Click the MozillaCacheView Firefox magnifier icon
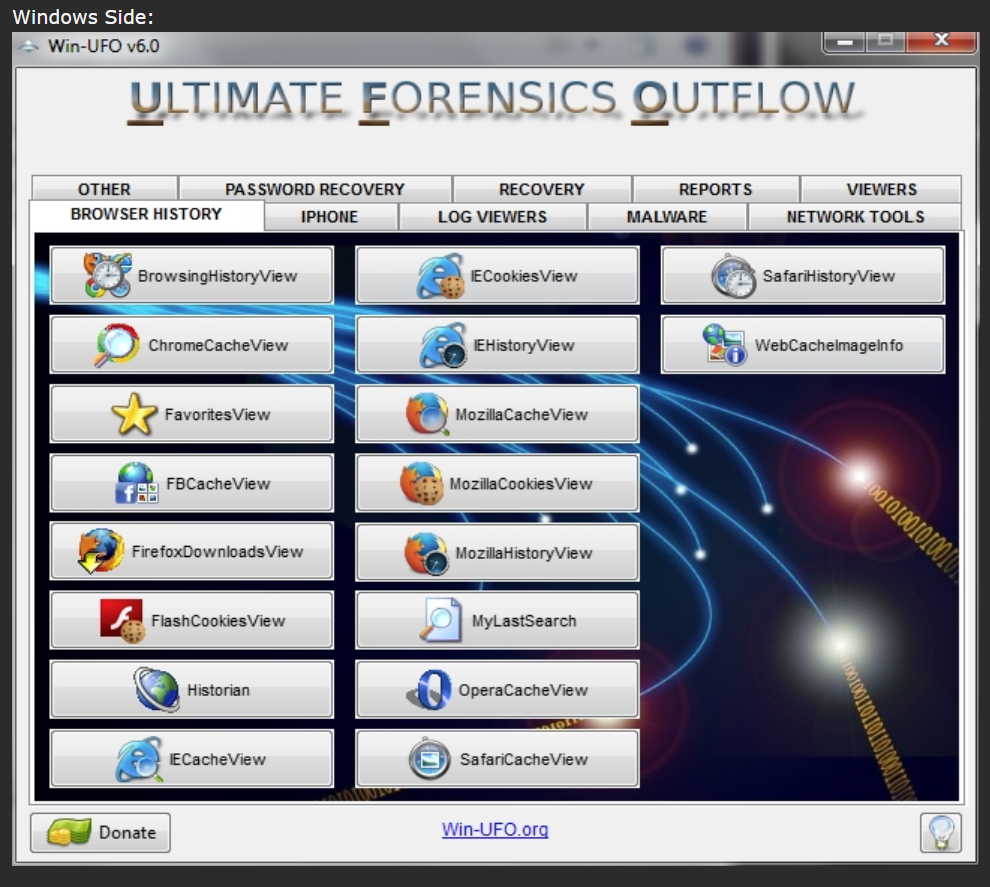The image size is (990, 887). [x=427, y=414]
